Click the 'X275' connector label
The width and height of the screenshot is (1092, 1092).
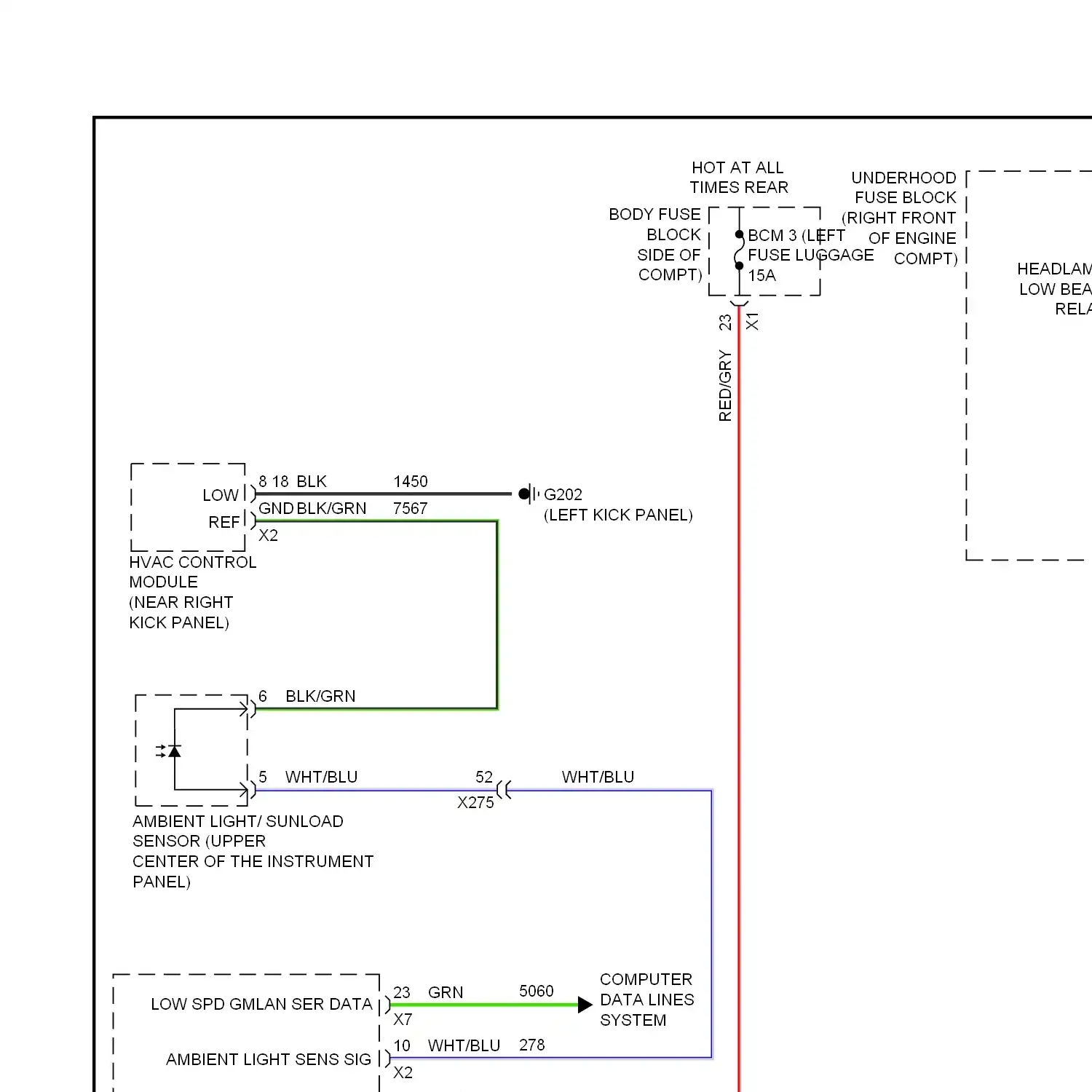point(475,802)
